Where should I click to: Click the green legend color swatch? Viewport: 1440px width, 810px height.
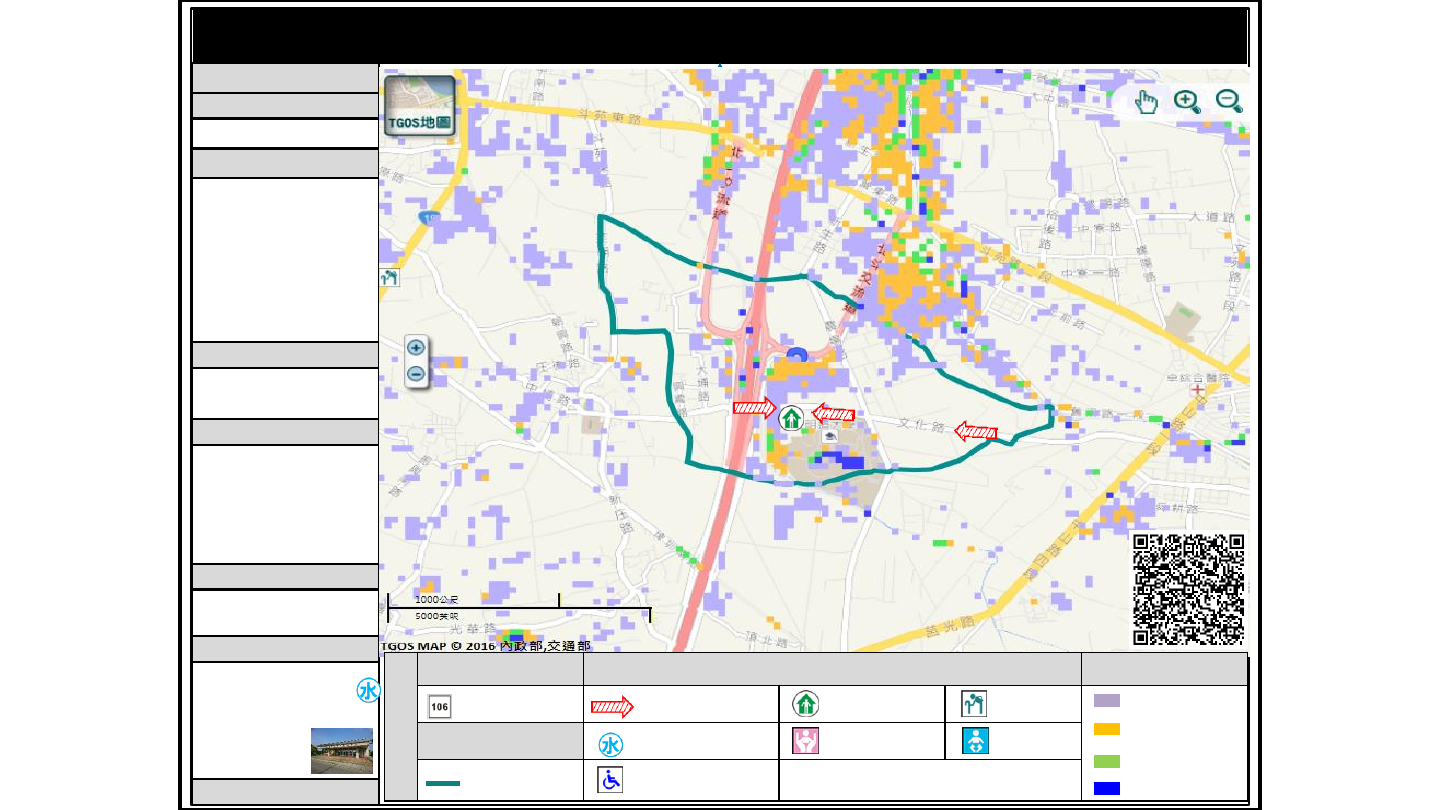[1107, 762]
